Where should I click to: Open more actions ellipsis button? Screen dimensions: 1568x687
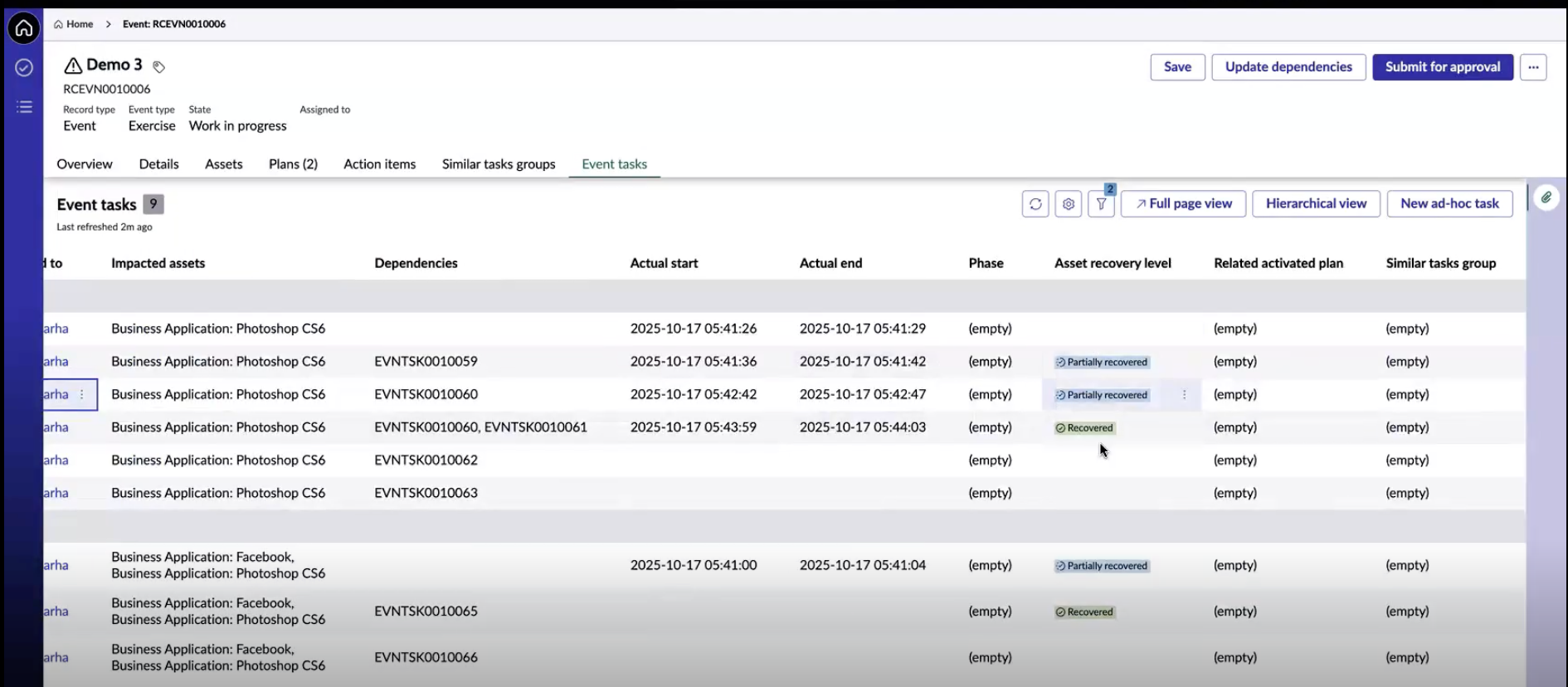[1533, 67]
